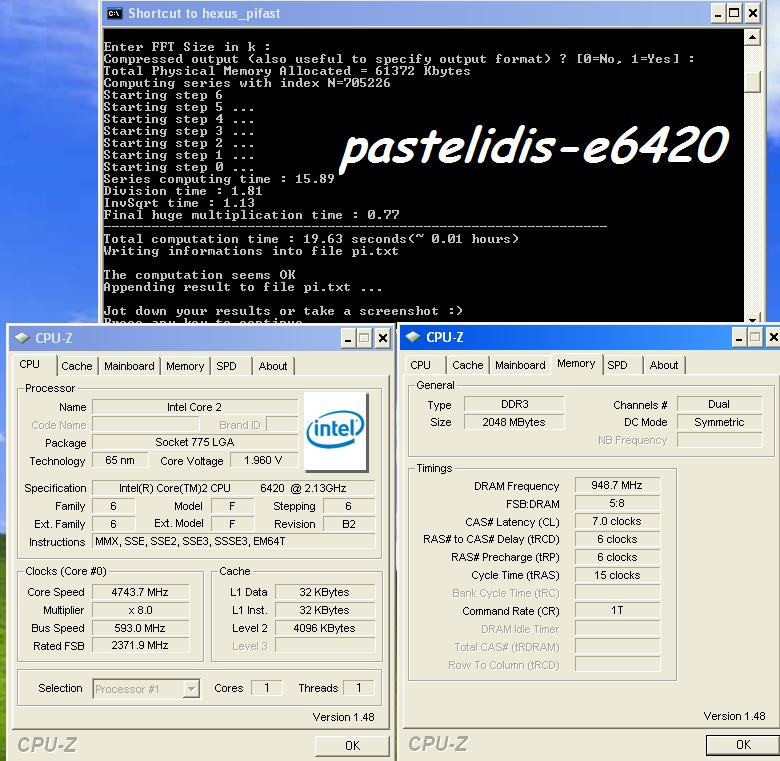Click the CPU-Z icon in left window title

[22, 338]
